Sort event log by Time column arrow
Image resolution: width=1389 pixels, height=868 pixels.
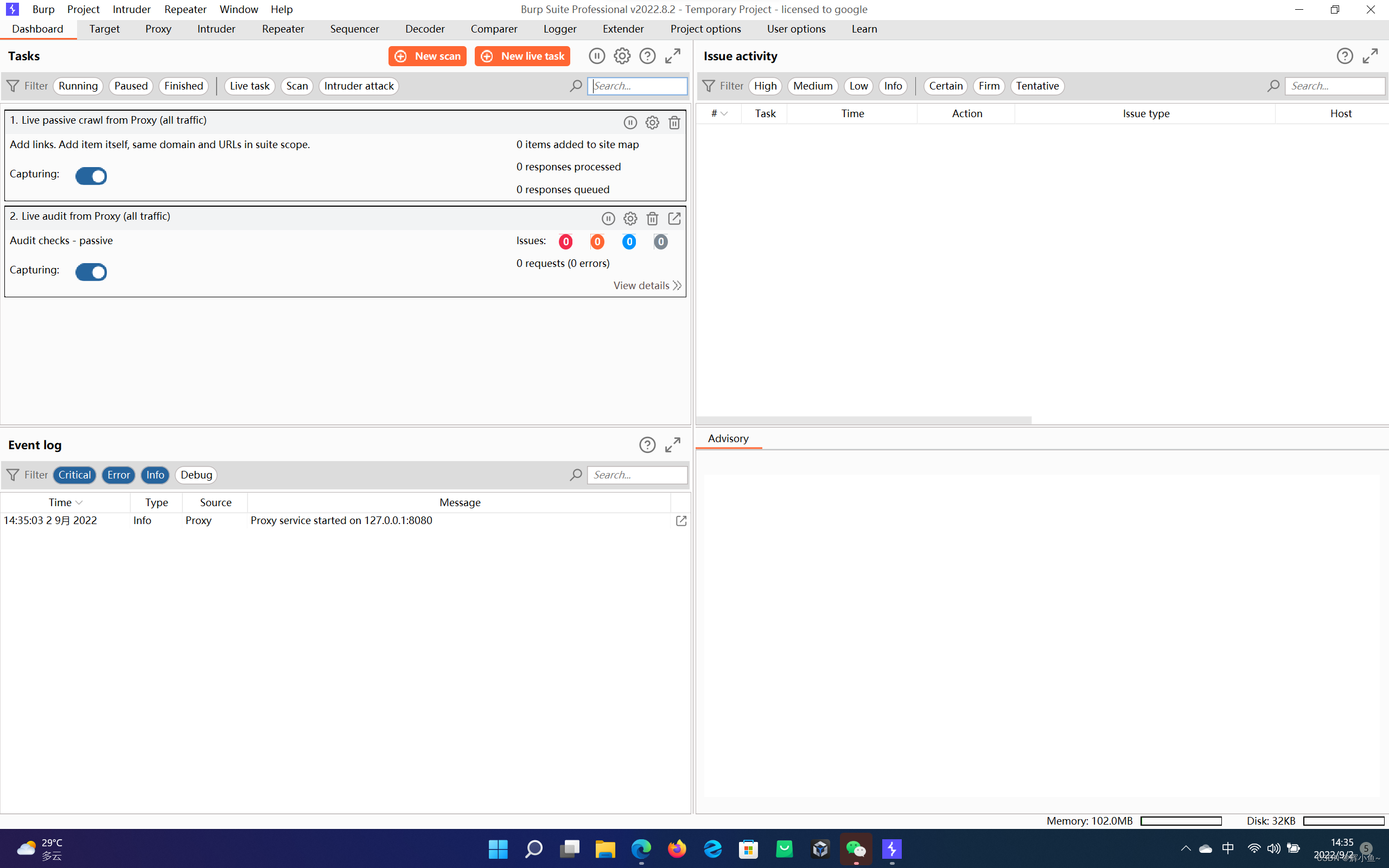point(79,502)
